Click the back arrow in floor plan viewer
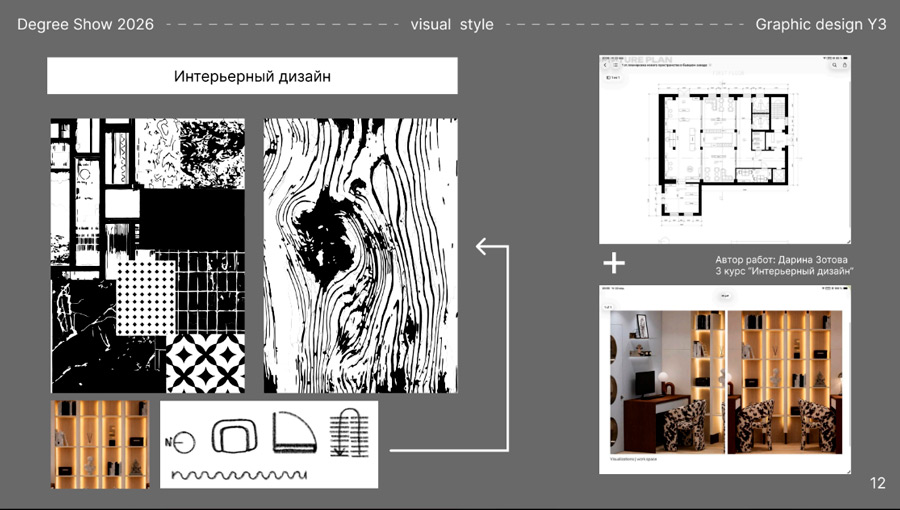Viewport: 900px width, 510px height. [605, 65]
